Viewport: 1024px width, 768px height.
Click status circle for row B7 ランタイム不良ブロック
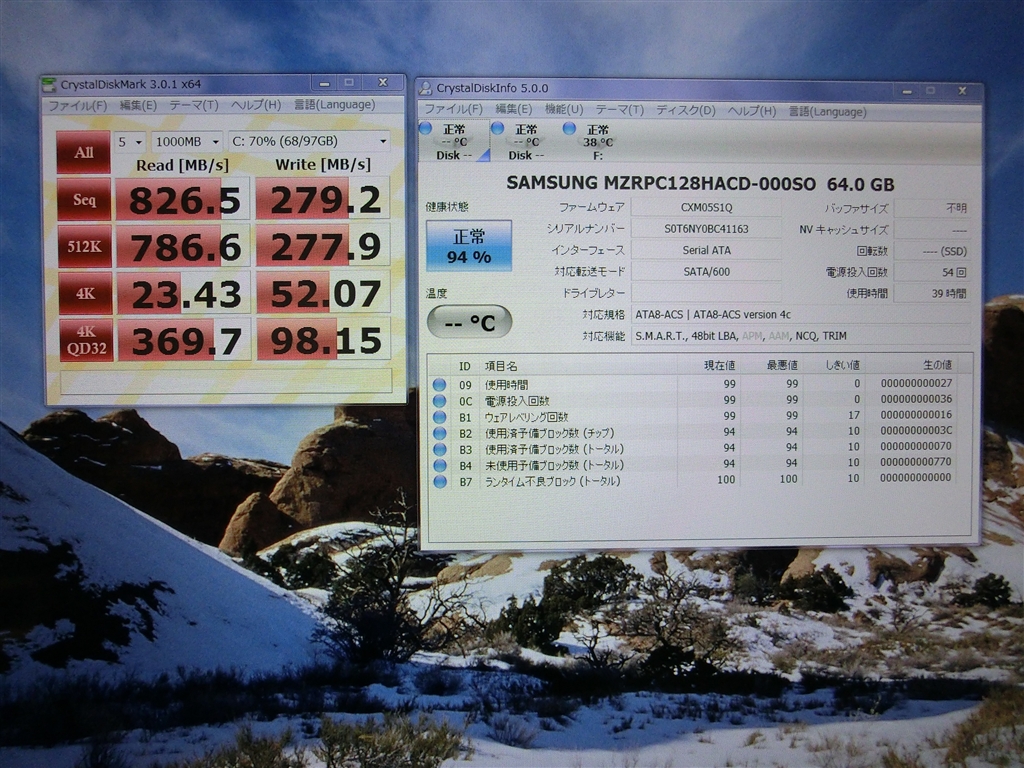click(x=440, y=481)
